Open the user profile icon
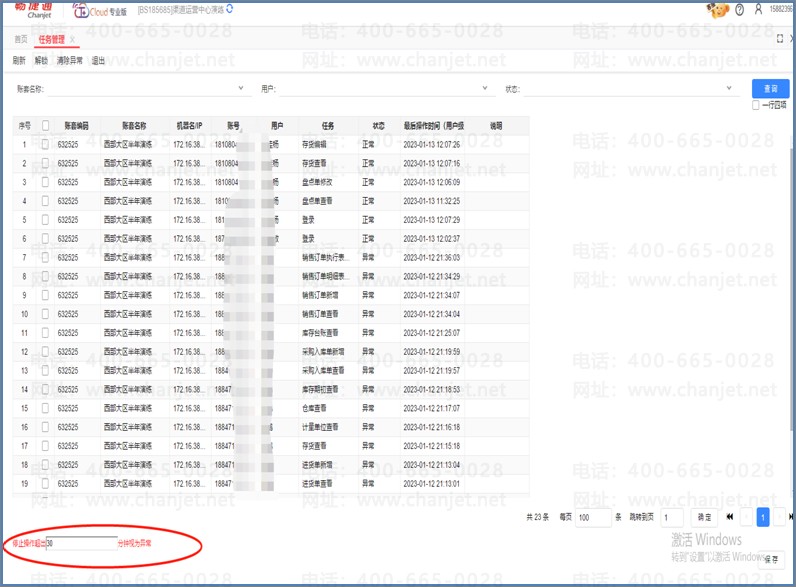 758,9
